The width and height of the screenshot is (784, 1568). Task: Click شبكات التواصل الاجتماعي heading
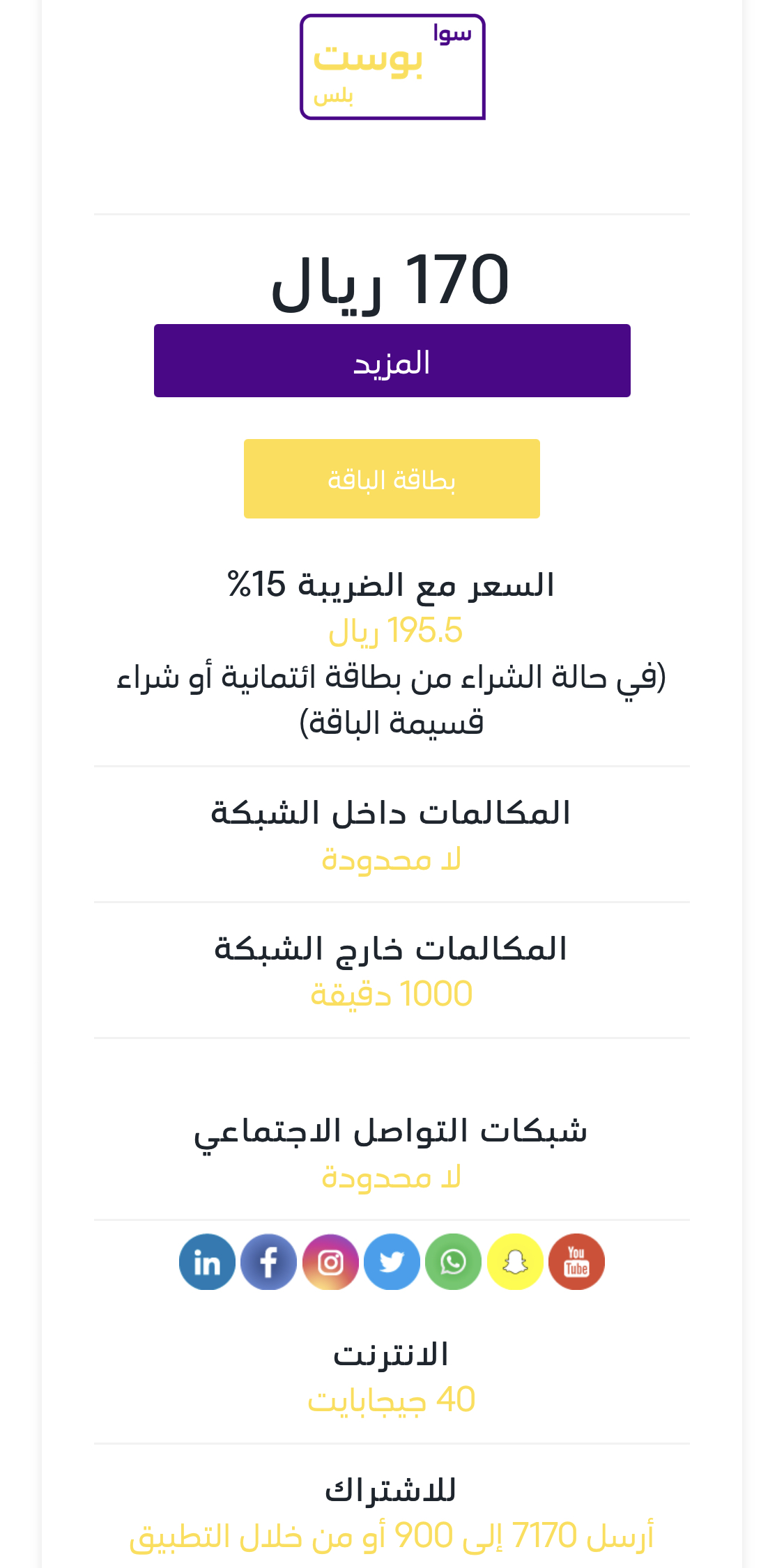[x=391, y=1131]
